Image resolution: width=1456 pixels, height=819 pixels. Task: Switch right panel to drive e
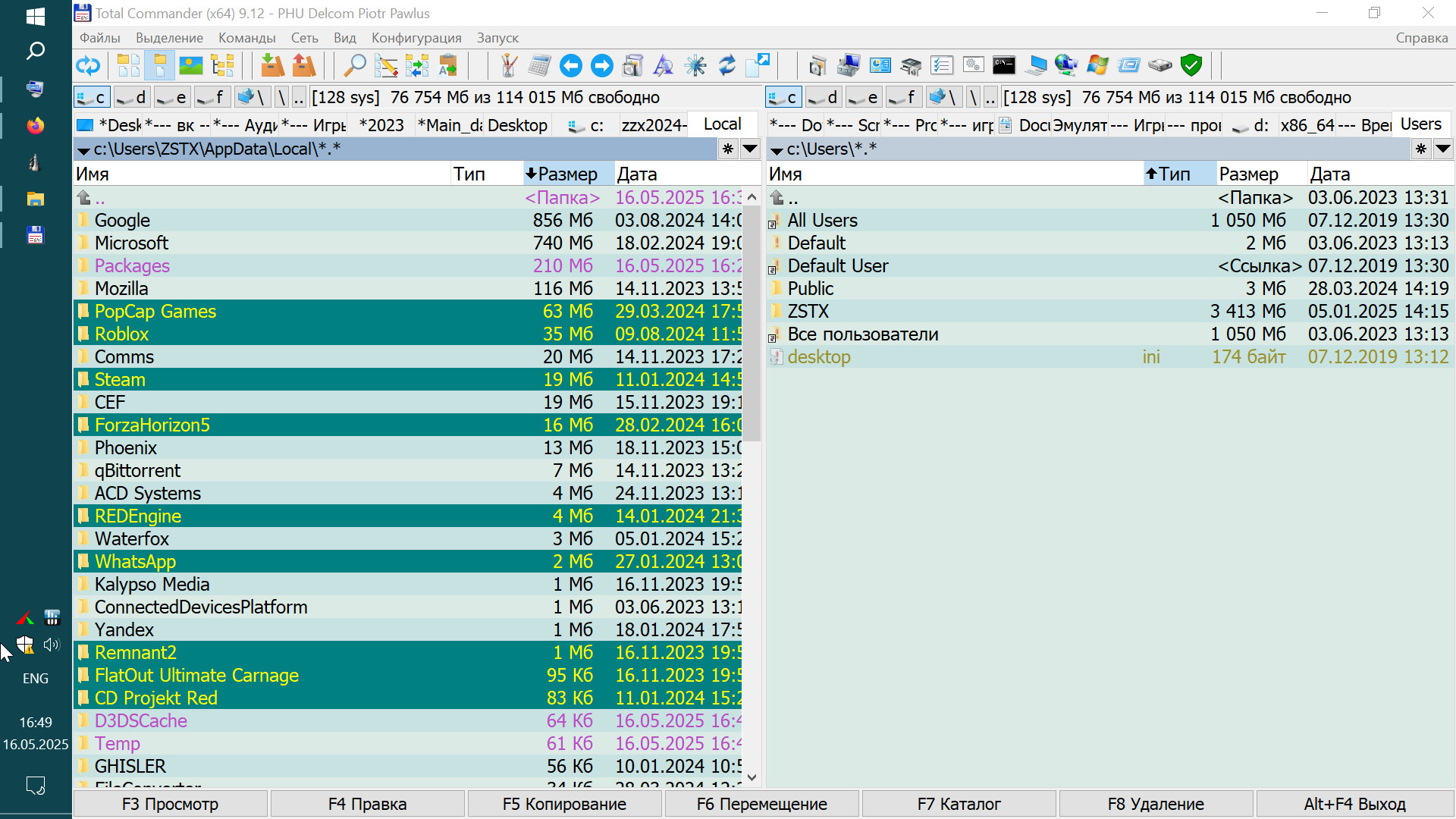click(864, 97)
